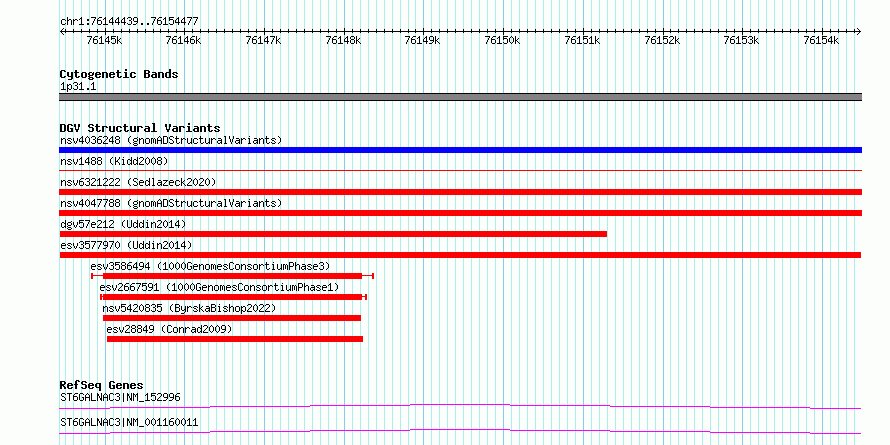Click the esv28849 (Conrad2009) label
This screenshot has width=890, height=445.
coord(169,329)
